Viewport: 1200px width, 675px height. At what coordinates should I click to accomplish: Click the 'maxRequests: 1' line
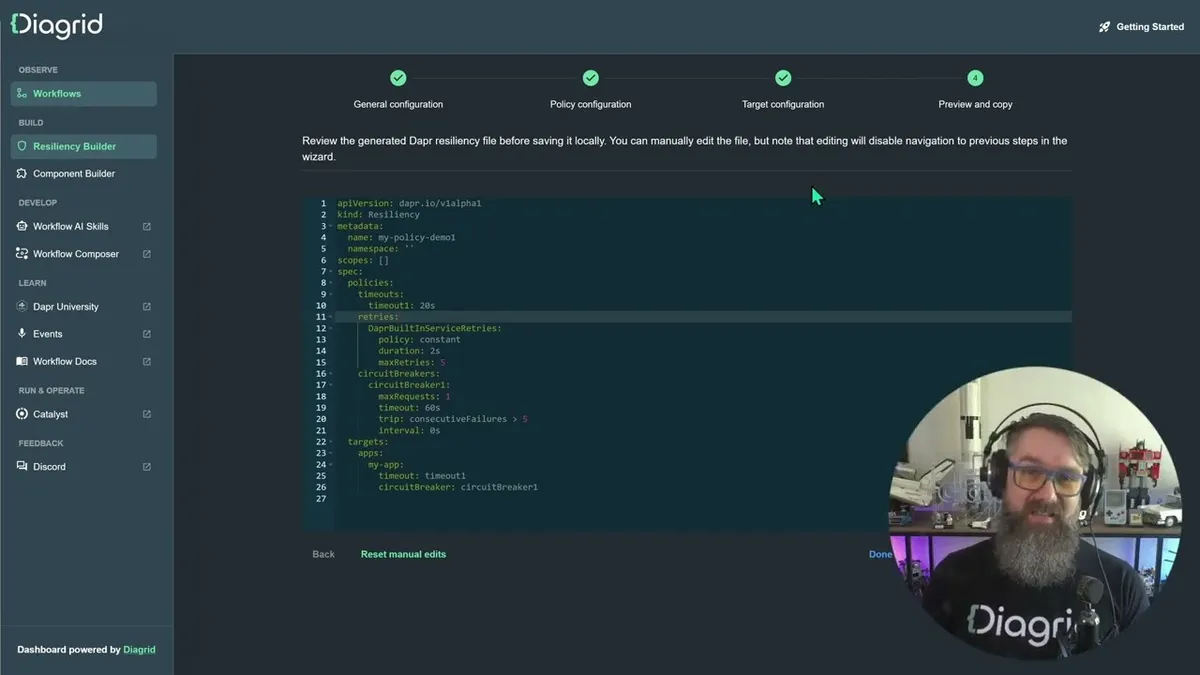click(414, 397)
